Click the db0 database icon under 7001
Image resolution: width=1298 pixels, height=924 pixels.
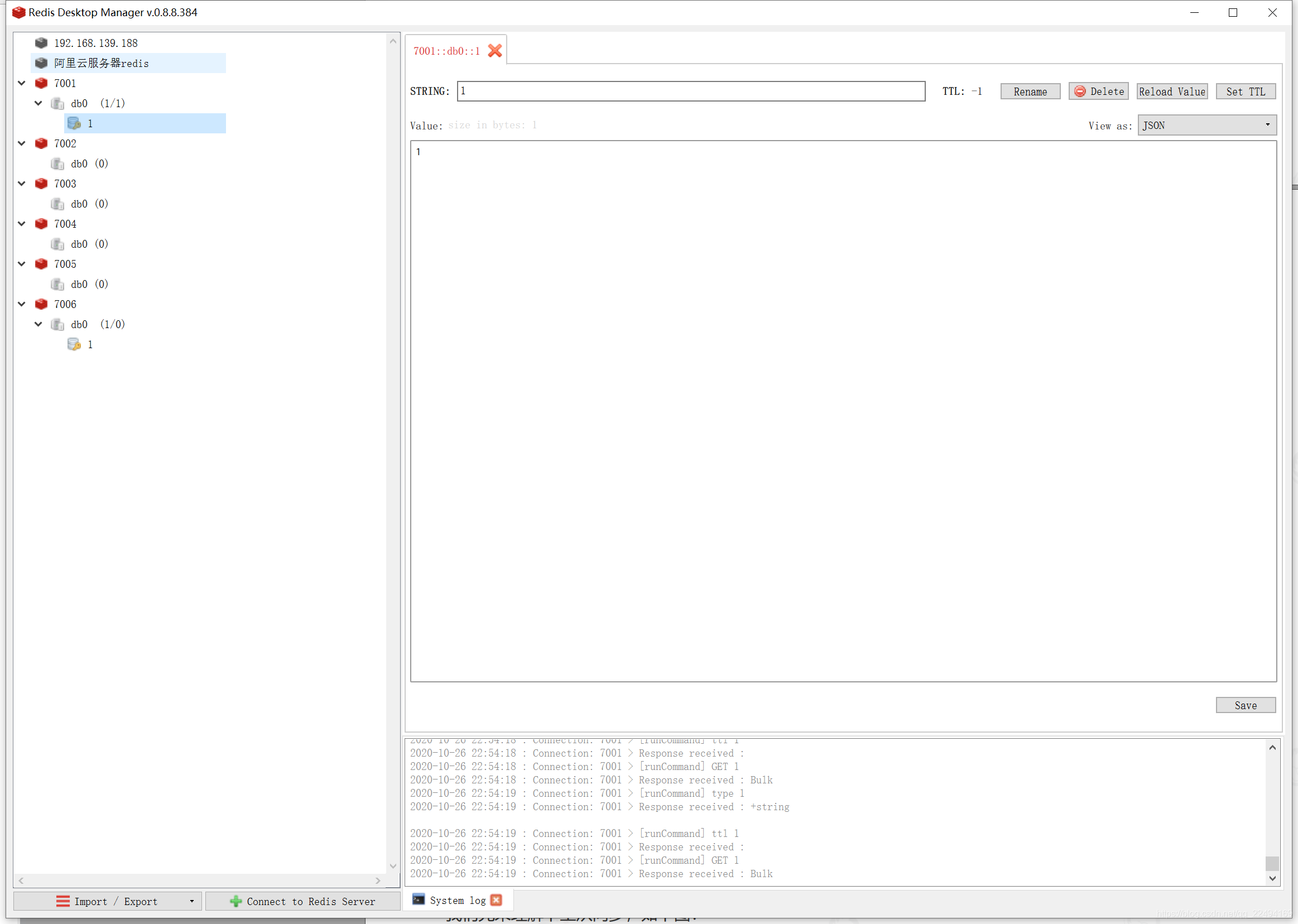[x=57, y=103]
